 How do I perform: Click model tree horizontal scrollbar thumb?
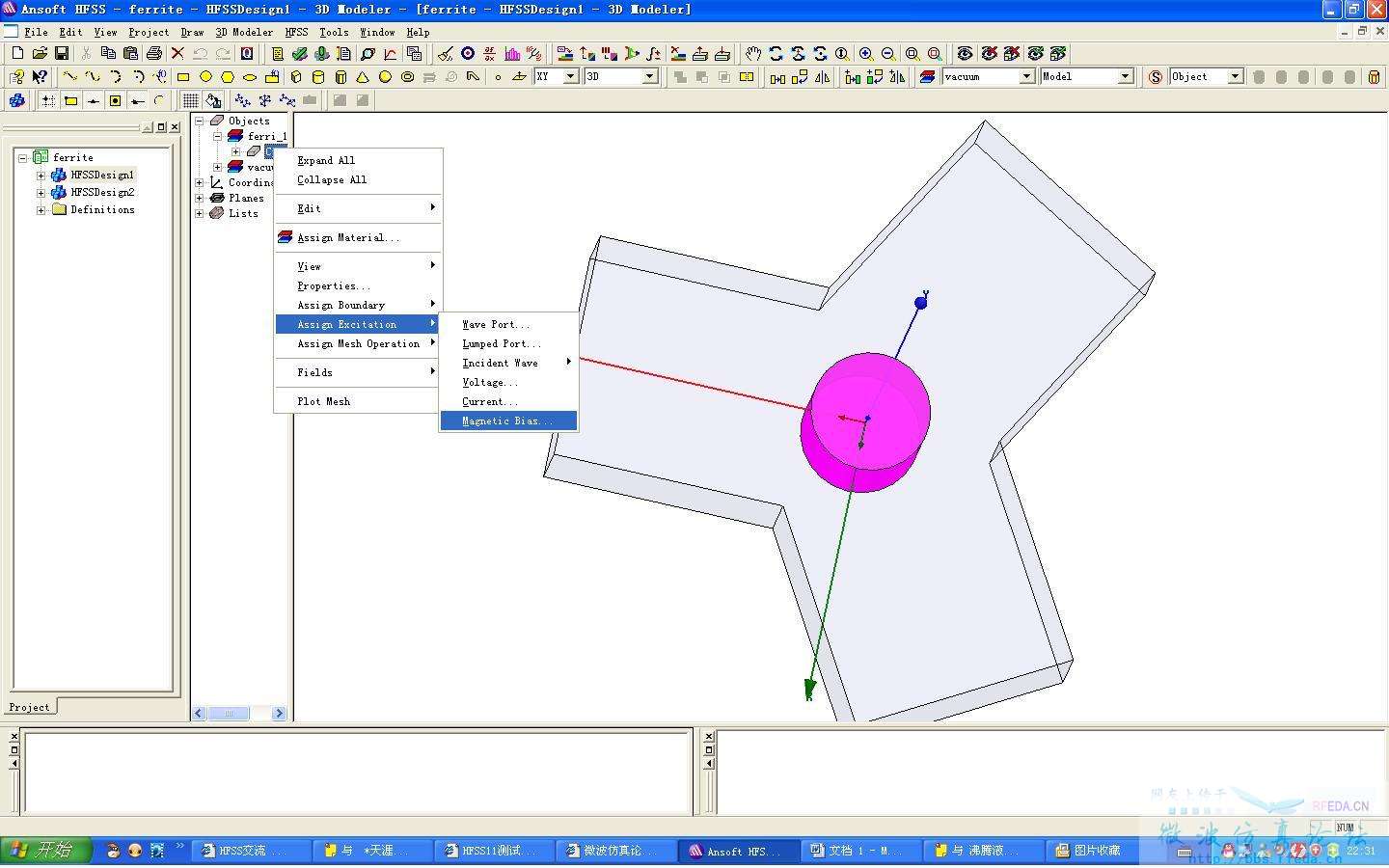229,714
